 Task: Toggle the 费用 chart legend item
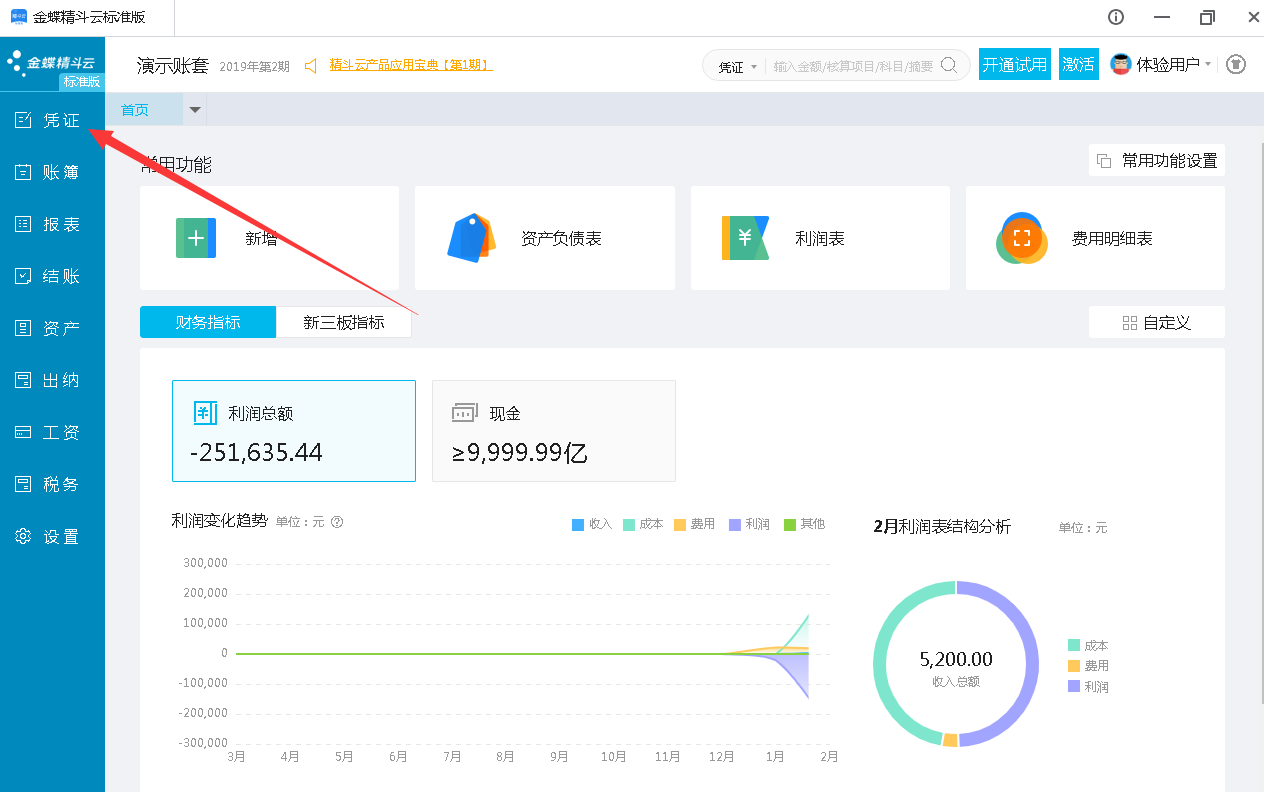coord(695,523)
